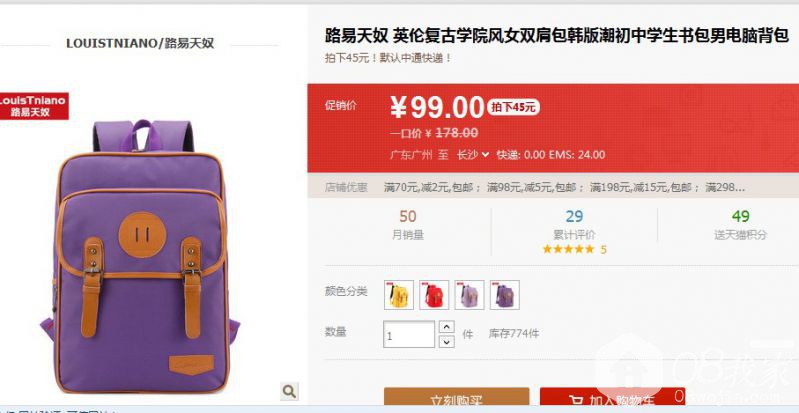The image size is (799, 413).
Task: Click 送天猫积分 points value 49
Action: (740, 217)
